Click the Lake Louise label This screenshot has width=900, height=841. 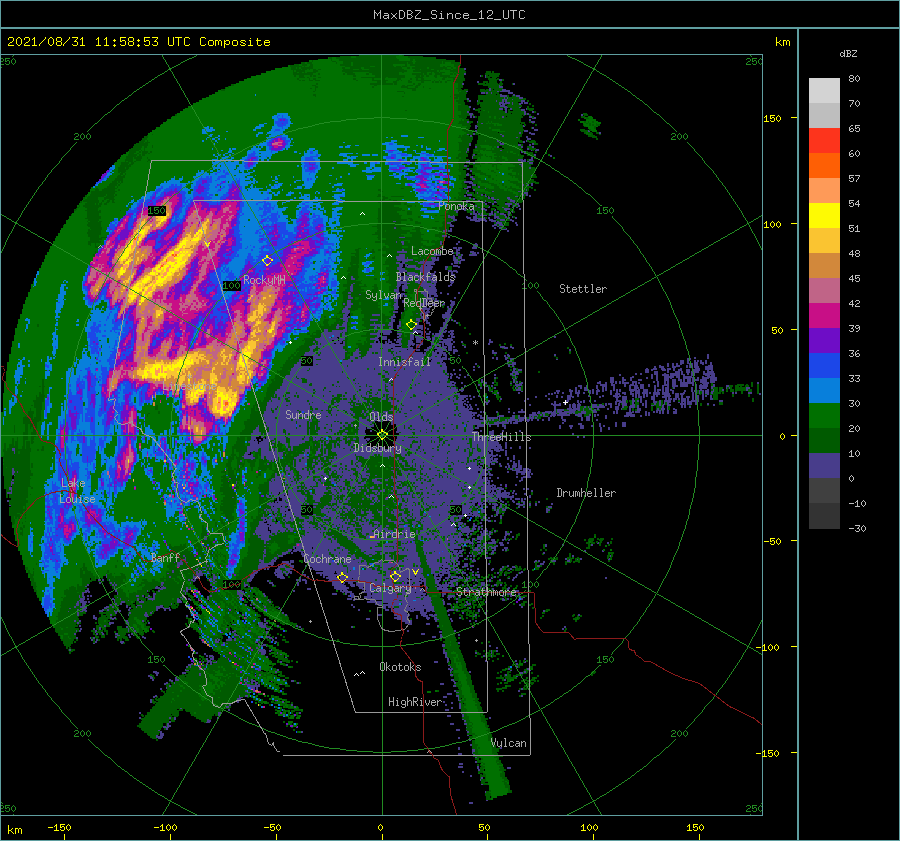click(77, 491)
